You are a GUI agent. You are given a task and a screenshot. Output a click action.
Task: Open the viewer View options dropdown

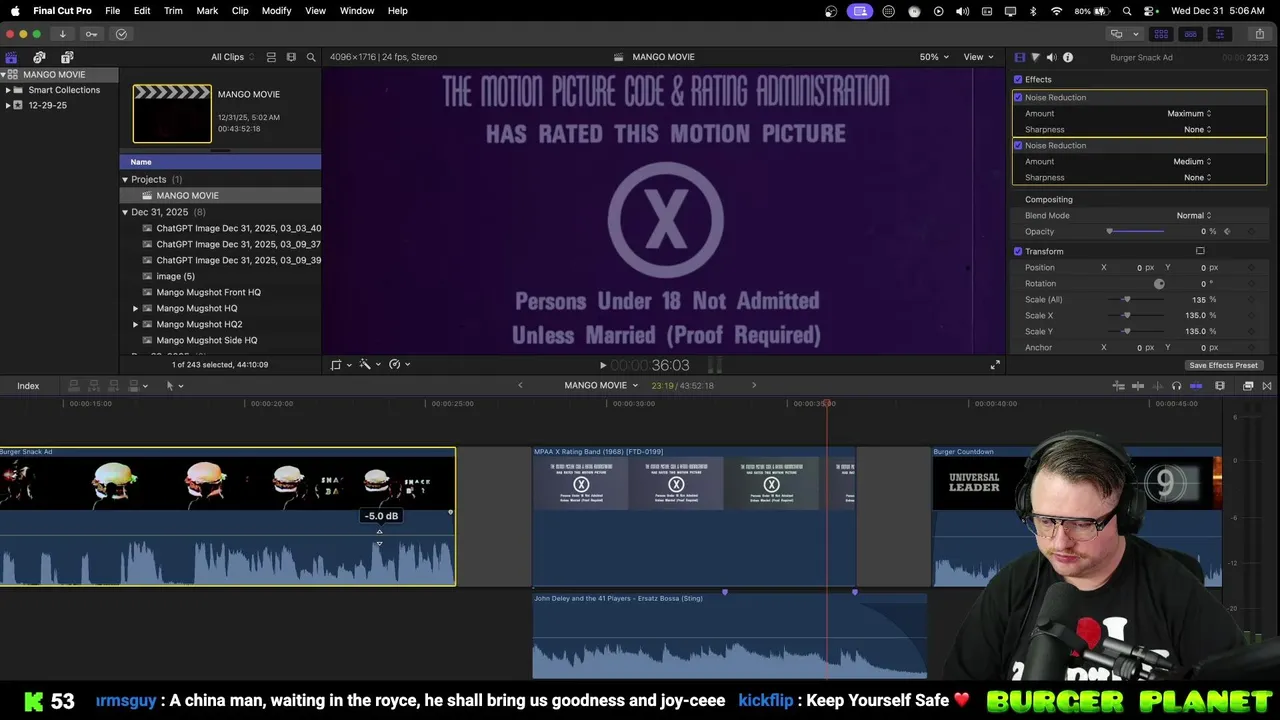[978, 57]
